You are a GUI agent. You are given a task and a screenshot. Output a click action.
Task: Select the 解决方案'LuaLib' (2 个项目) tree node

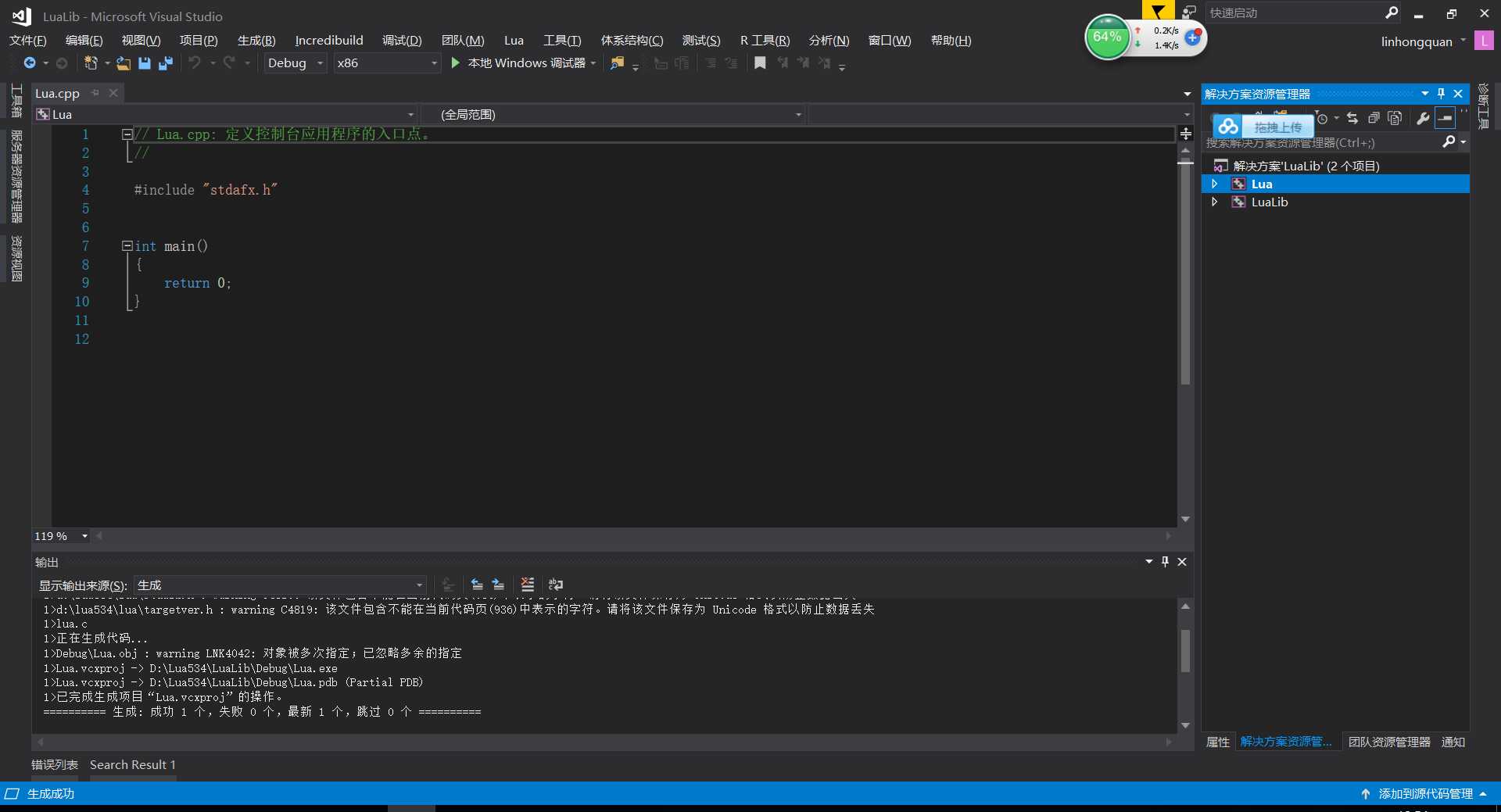coord(1306,166)
